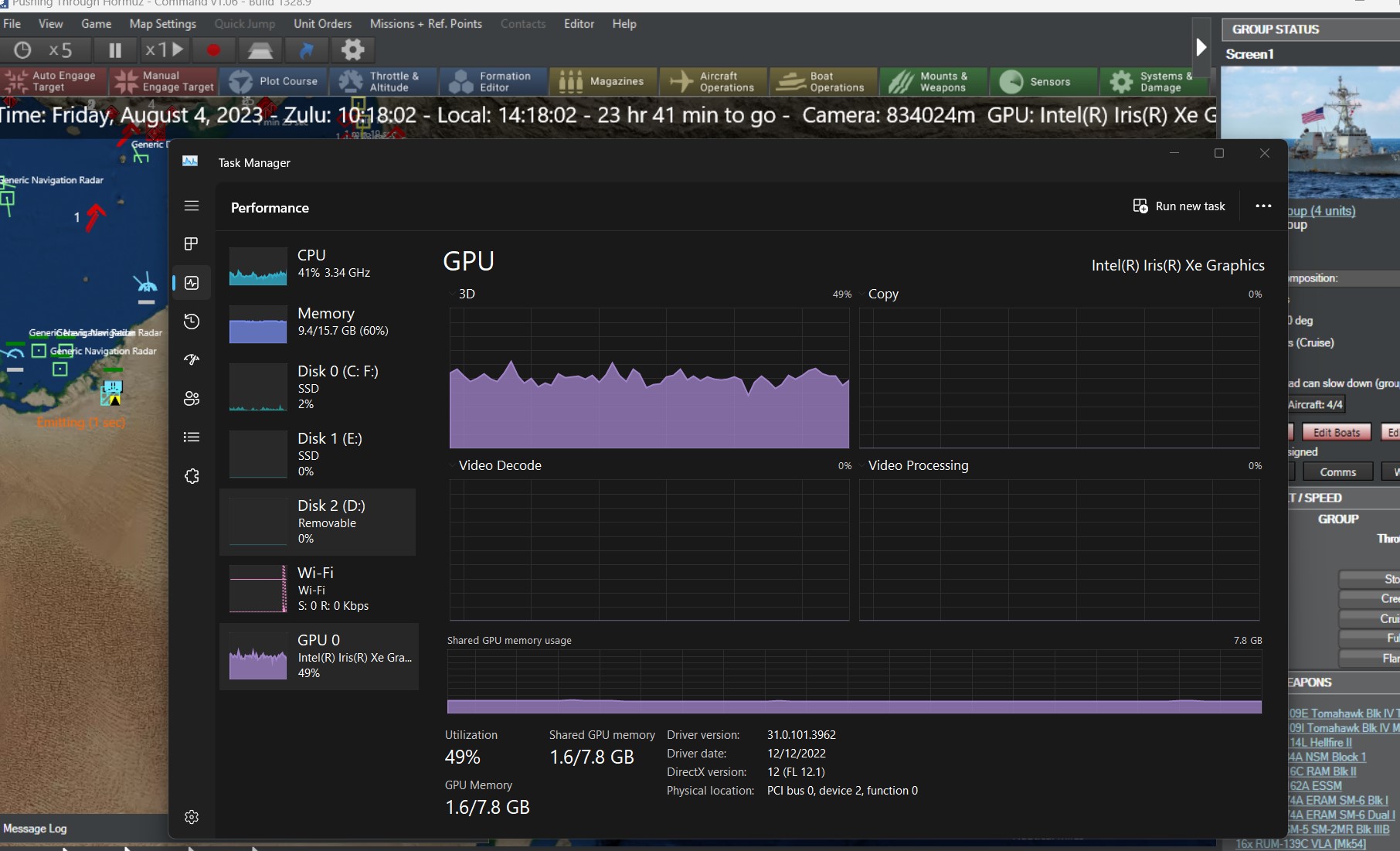Click the Run new task button
The height and width of the screenshot is (851, 1400).
(1178, 206)
